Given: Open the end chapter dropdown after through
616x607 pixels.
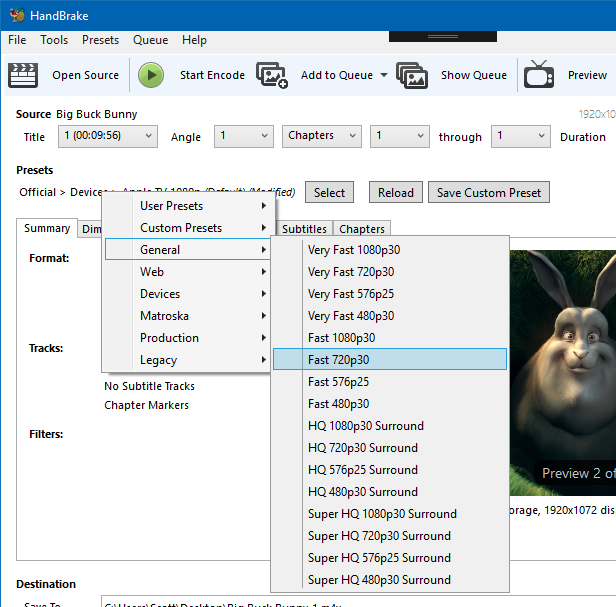Looking at the screenshot, I should (x=521, y=136).
